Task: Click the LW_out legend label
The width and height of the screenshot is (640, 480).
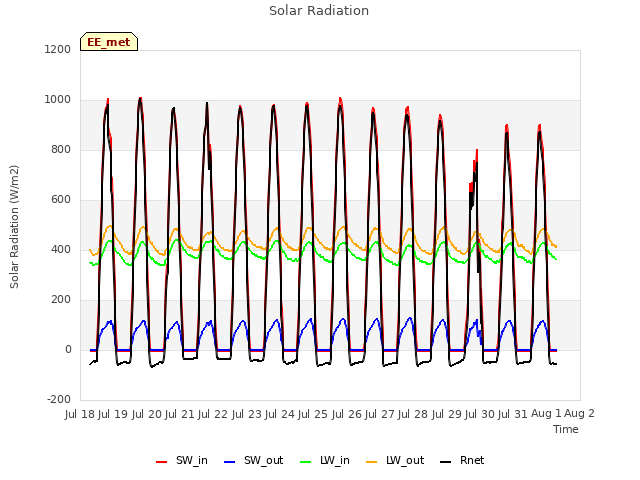Action: (405, 460)
